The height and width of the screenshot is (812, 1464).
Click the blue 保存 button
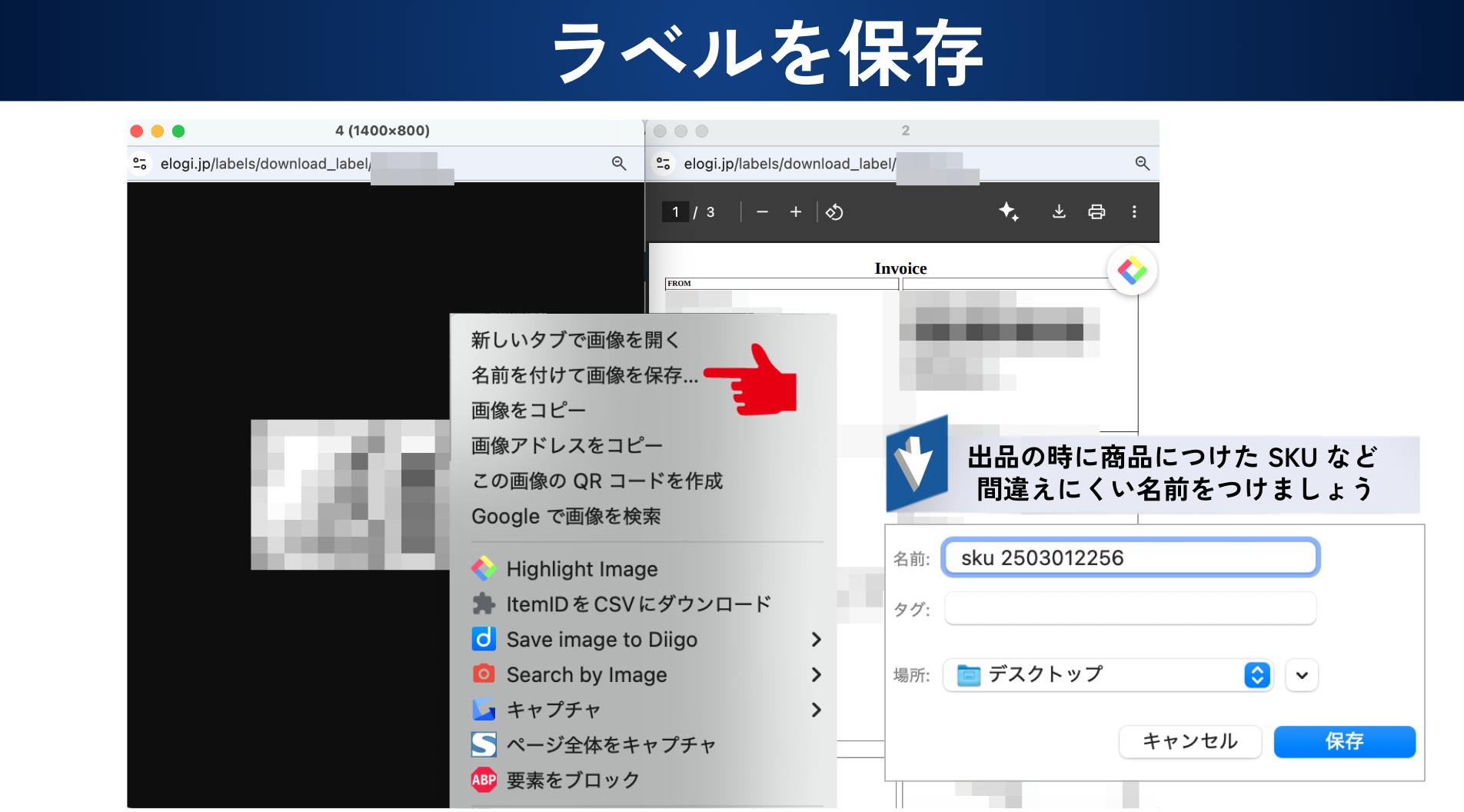1344,741
